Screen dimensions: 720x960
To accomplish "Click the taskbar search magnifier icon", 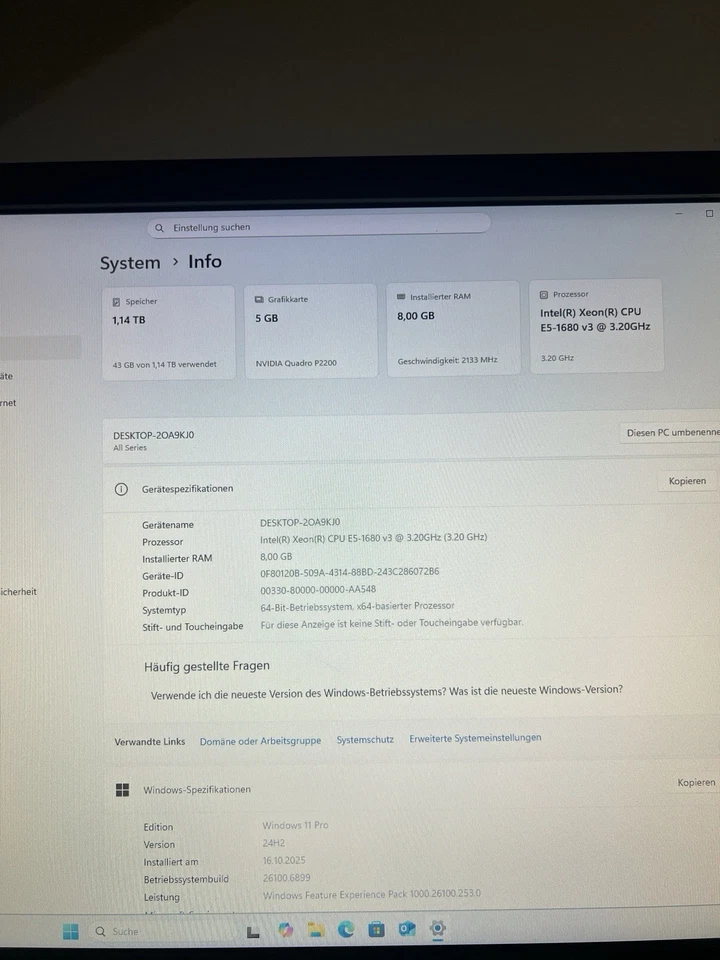I will 100,931.
